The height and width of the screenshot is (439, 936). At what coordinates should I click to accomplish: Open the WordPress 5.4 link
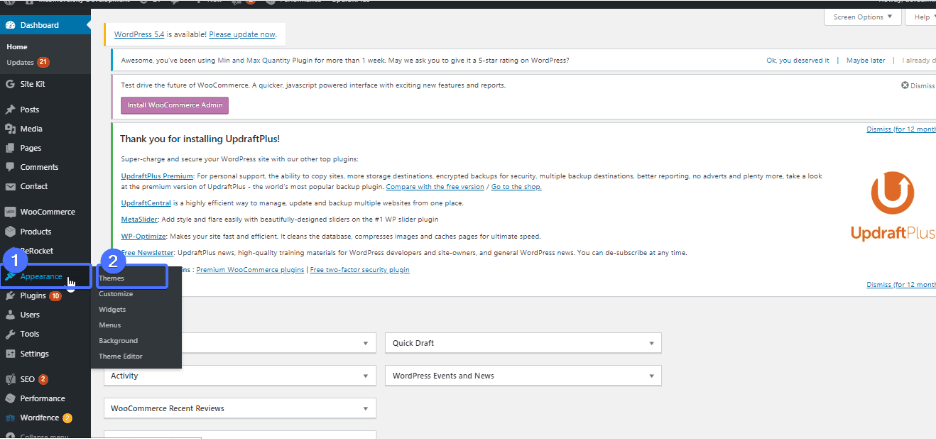[x=139, y=35]
